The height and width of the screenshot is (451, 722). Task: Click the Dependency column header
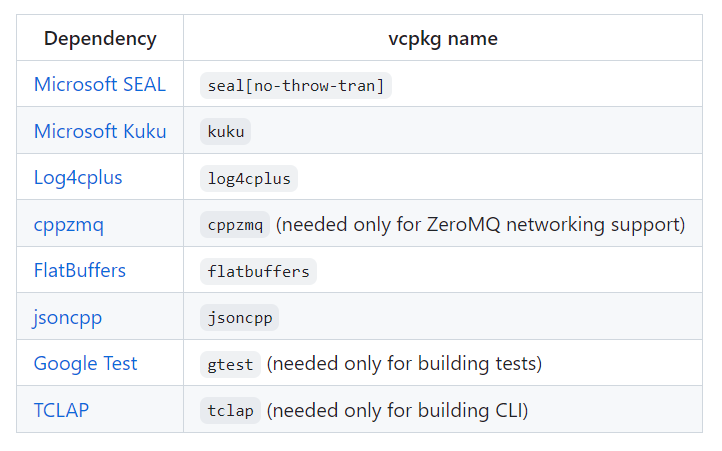click(x=100, y=39)
